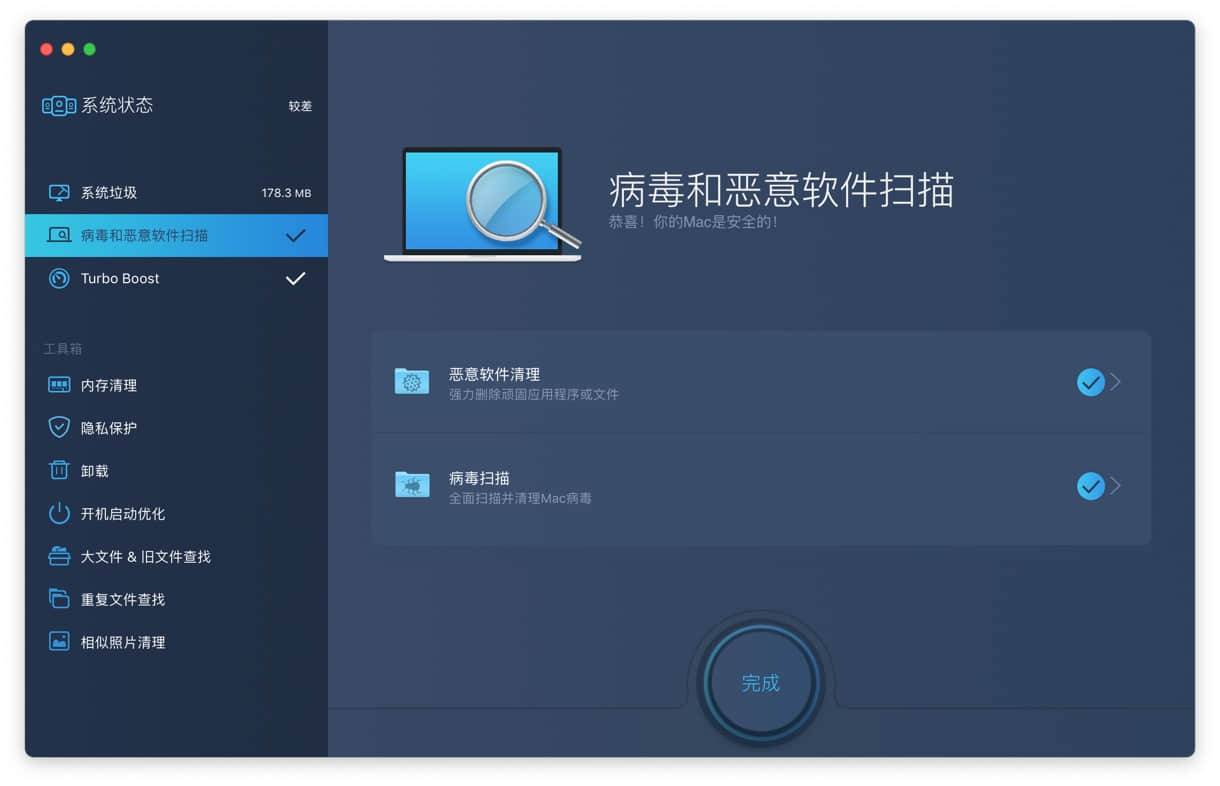This screenshot has height=786, width=1220.
Task: Open the Turbo Boost section
Action: tap(176, 279)
